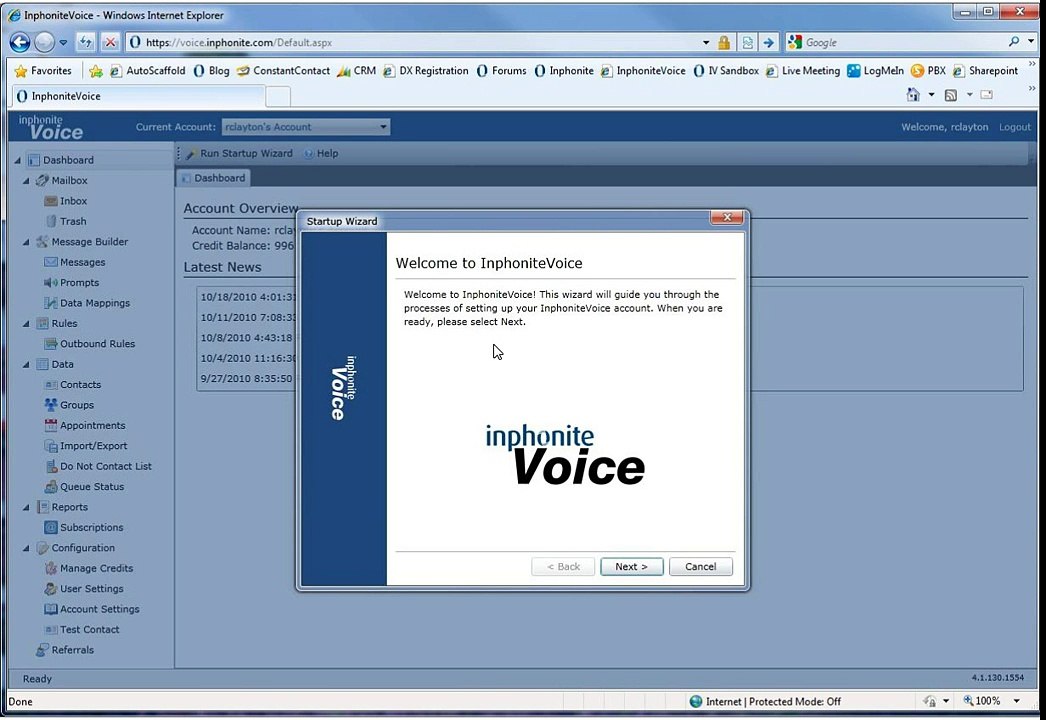Click the Queue Status icon

click(51, 486)
